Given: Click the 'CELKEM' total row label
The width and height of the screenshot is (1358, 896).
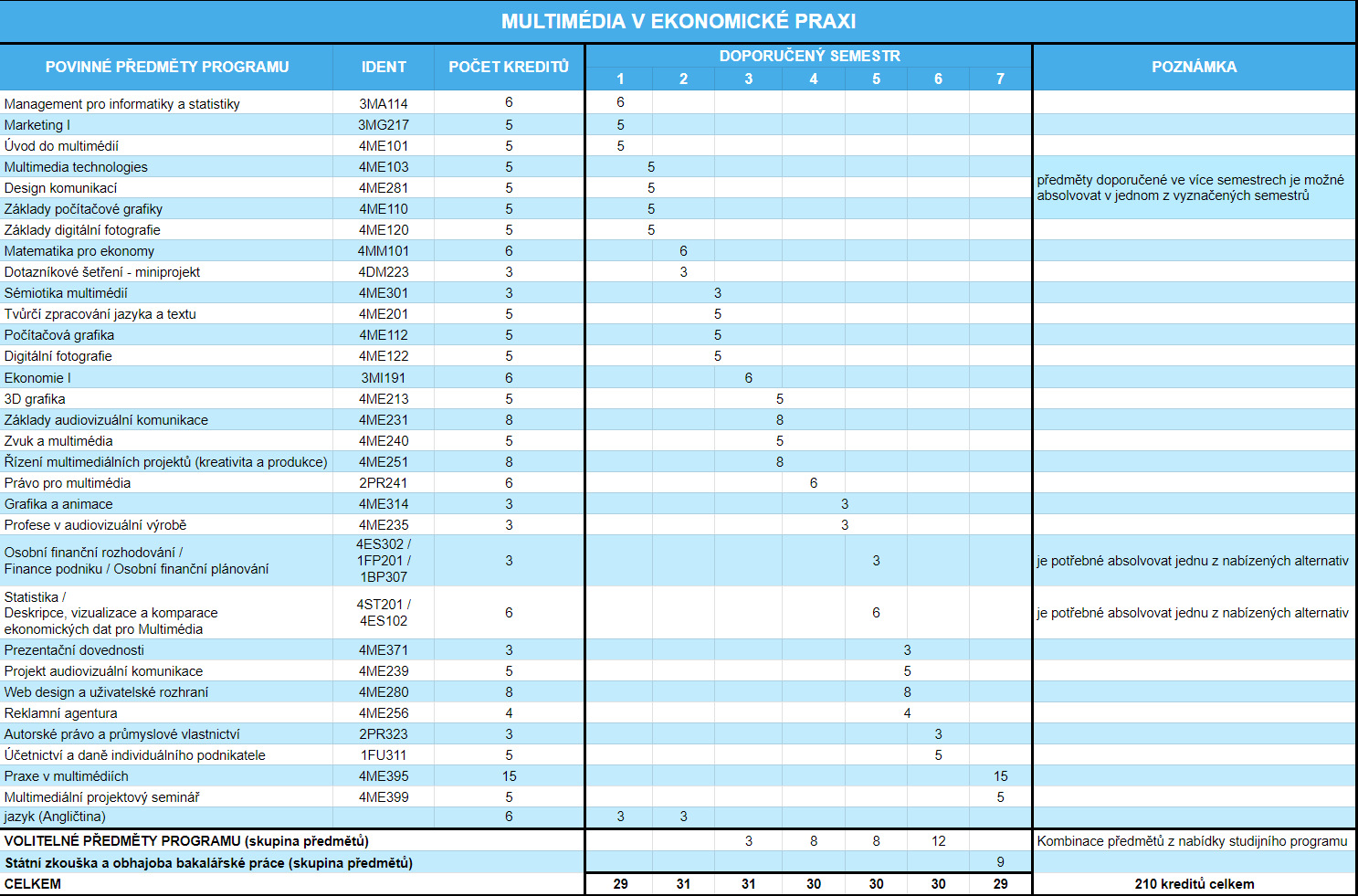Looking at the screenshot, I should [33, 884].
